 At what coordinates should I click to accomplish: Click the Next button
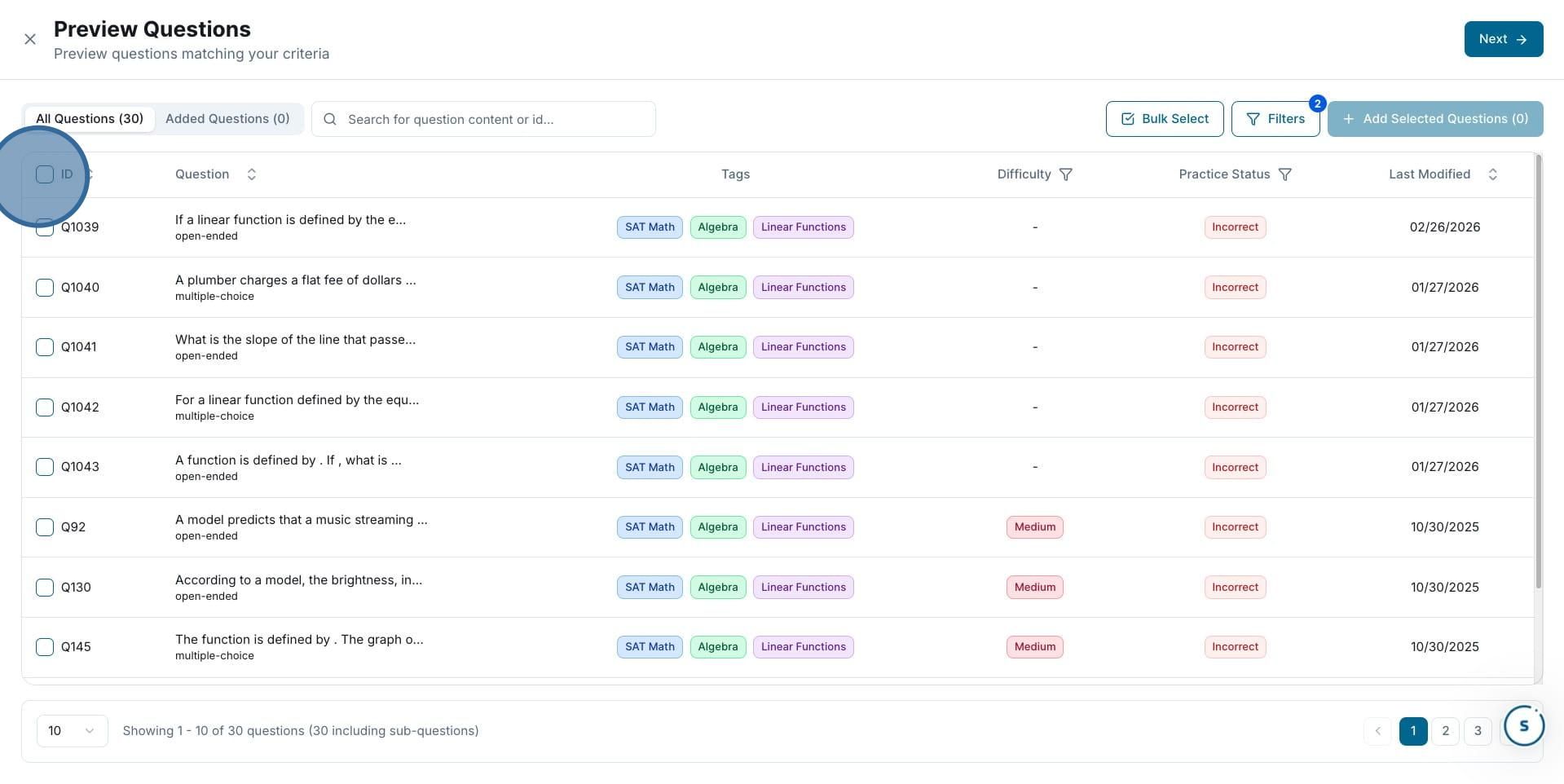click(1503, 39)
